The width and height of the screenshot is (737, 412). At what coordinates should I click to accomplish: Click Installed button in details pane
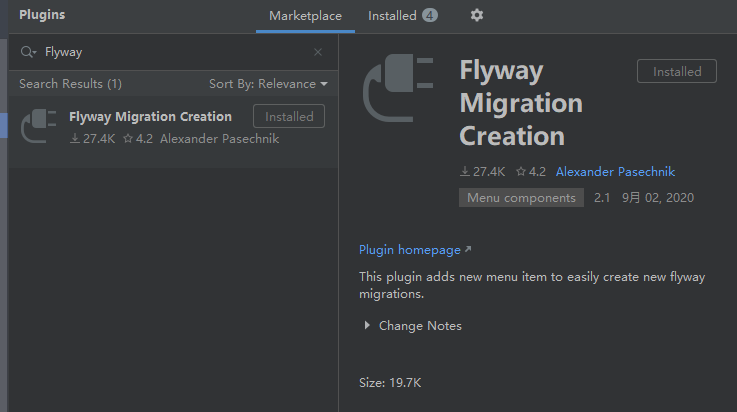(677, 71)
